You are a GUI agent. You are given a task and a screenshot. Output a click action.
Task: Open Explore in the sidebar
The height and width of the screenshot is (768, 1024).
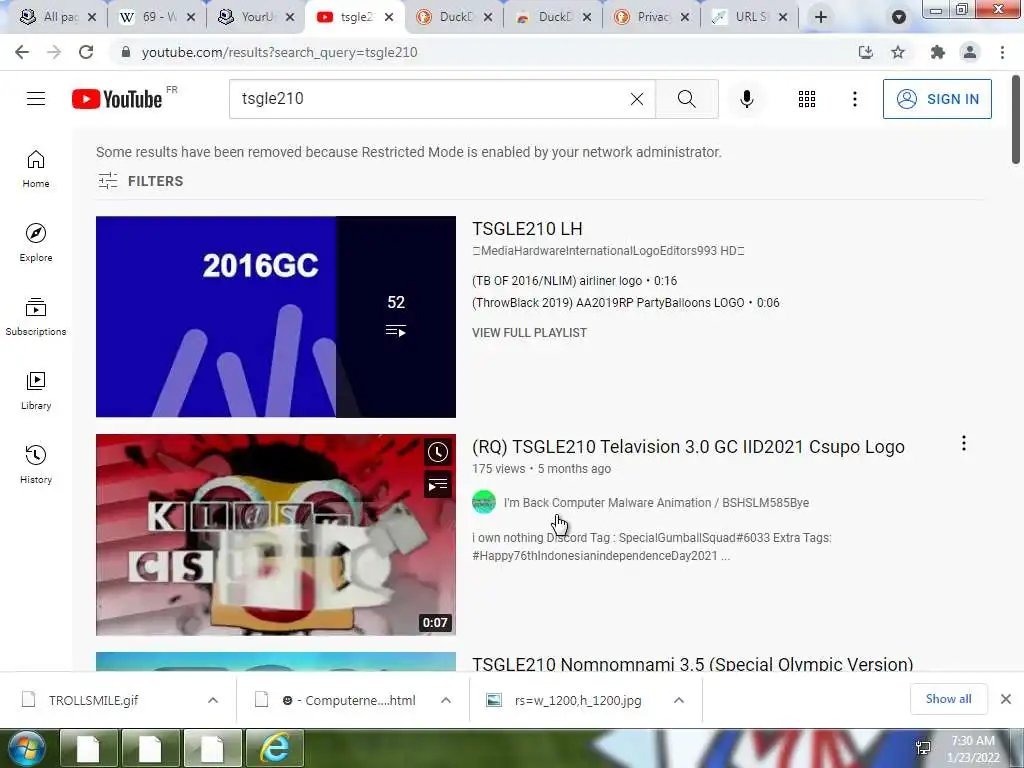[x=36, y=242]
